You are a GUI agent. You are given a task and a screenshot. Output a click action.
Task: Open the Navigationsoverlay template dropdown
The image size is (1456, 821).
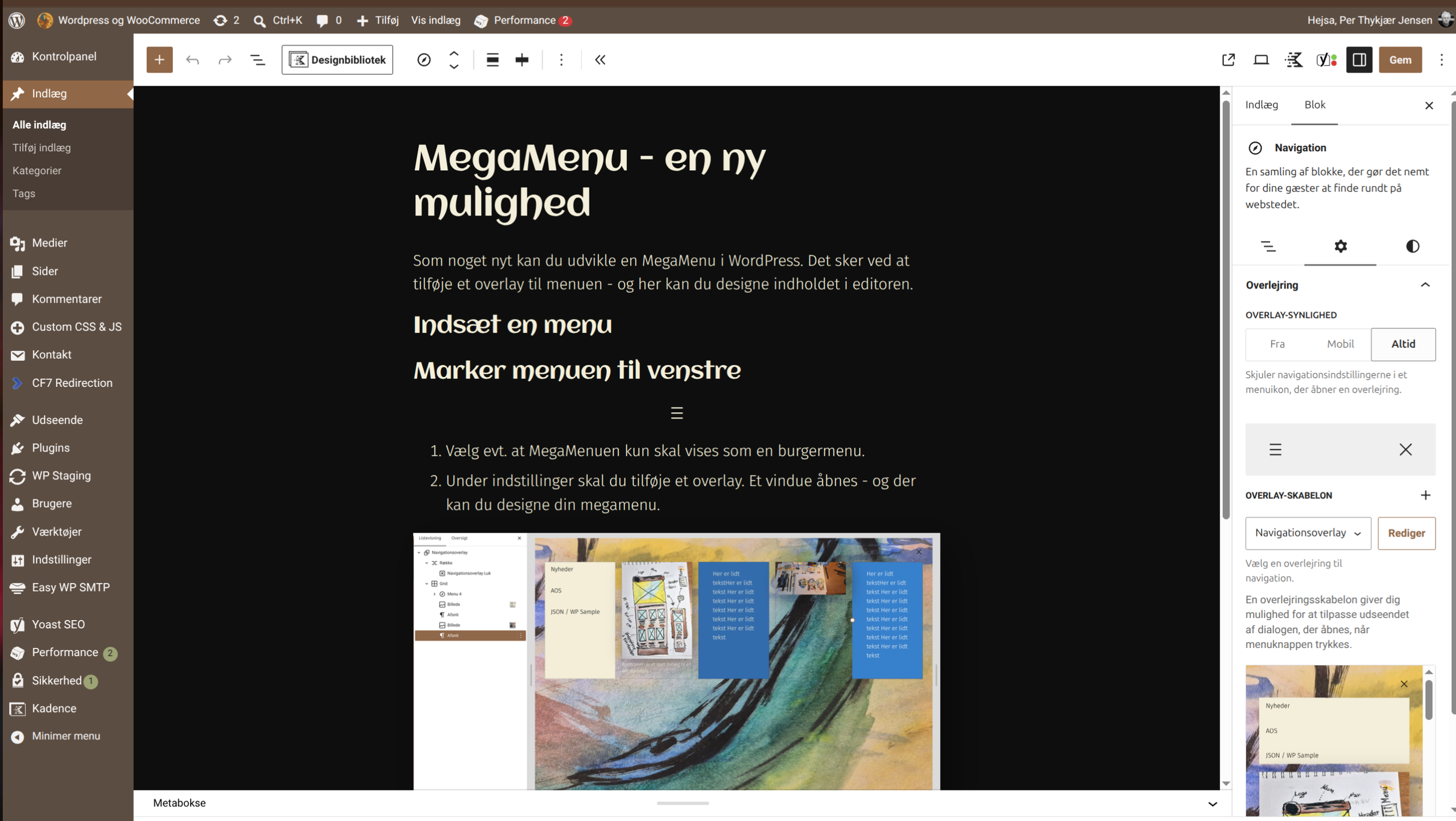click(1308, 533)
